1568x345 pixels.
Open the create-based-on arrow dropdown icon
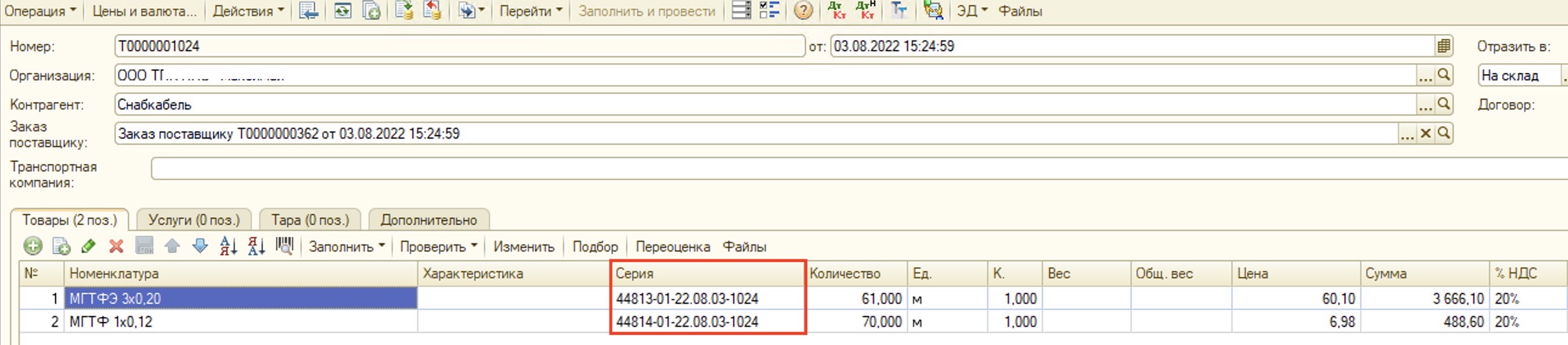(x=471, y=11)
